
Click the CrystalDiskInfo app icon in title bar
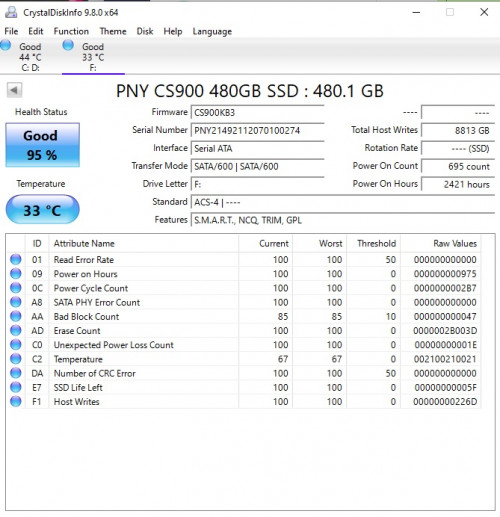[x=11, y=12]
